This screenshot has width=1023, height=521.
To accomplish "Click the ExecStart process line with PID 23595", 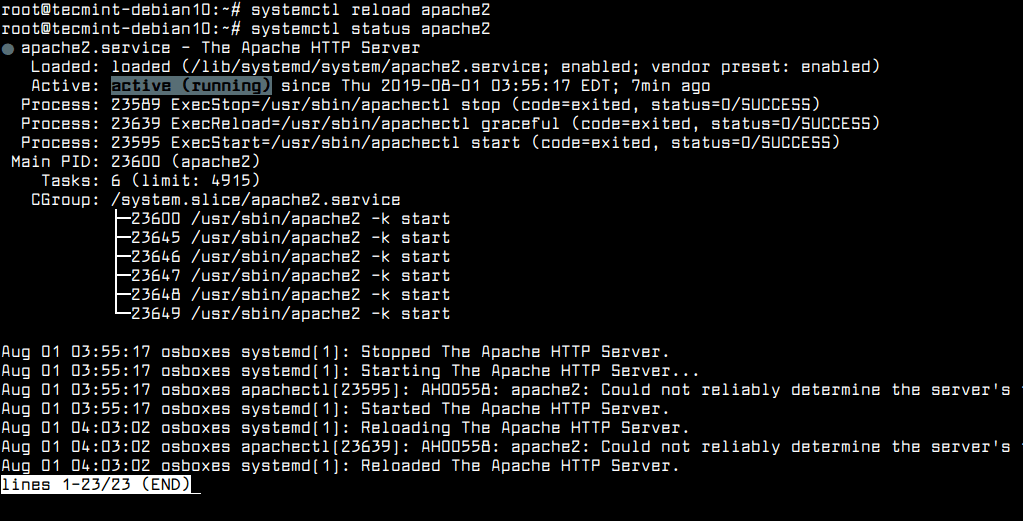I will pyautogui.click(x=430, y=143).
